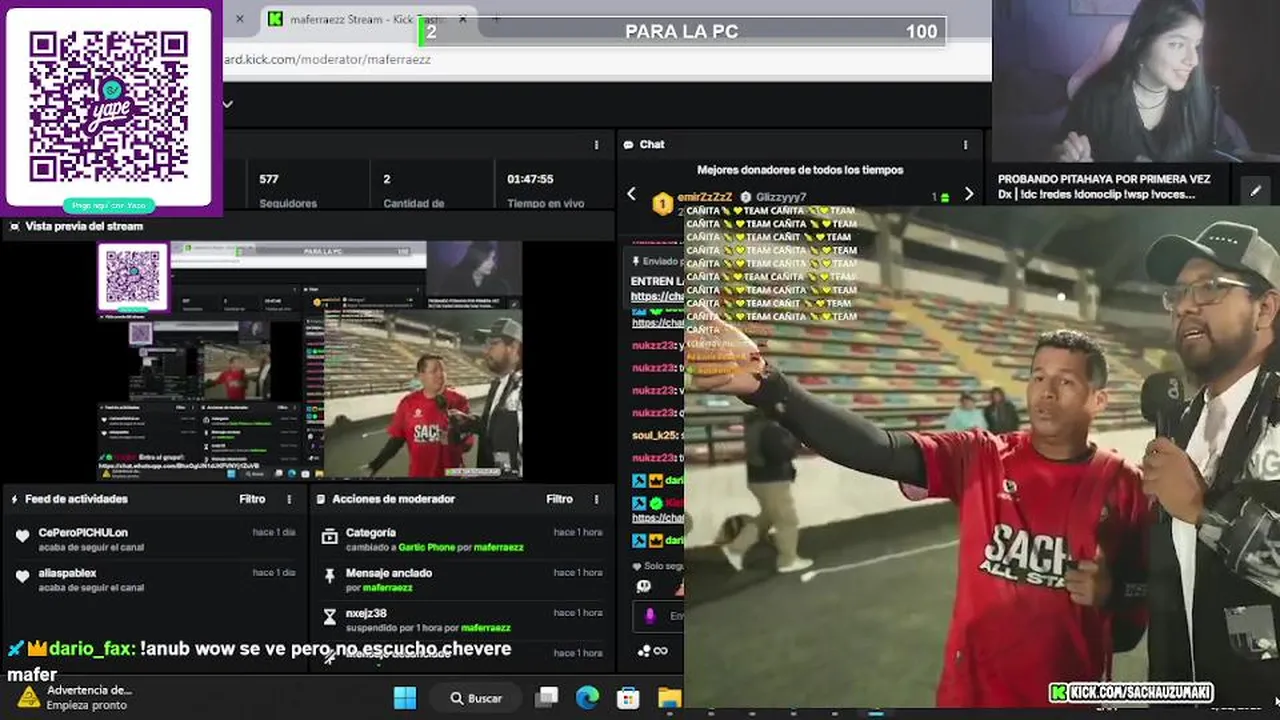Click hourglass icon beside nxejz38
The image size is (1280, 720).
click(x=329, y=617)
